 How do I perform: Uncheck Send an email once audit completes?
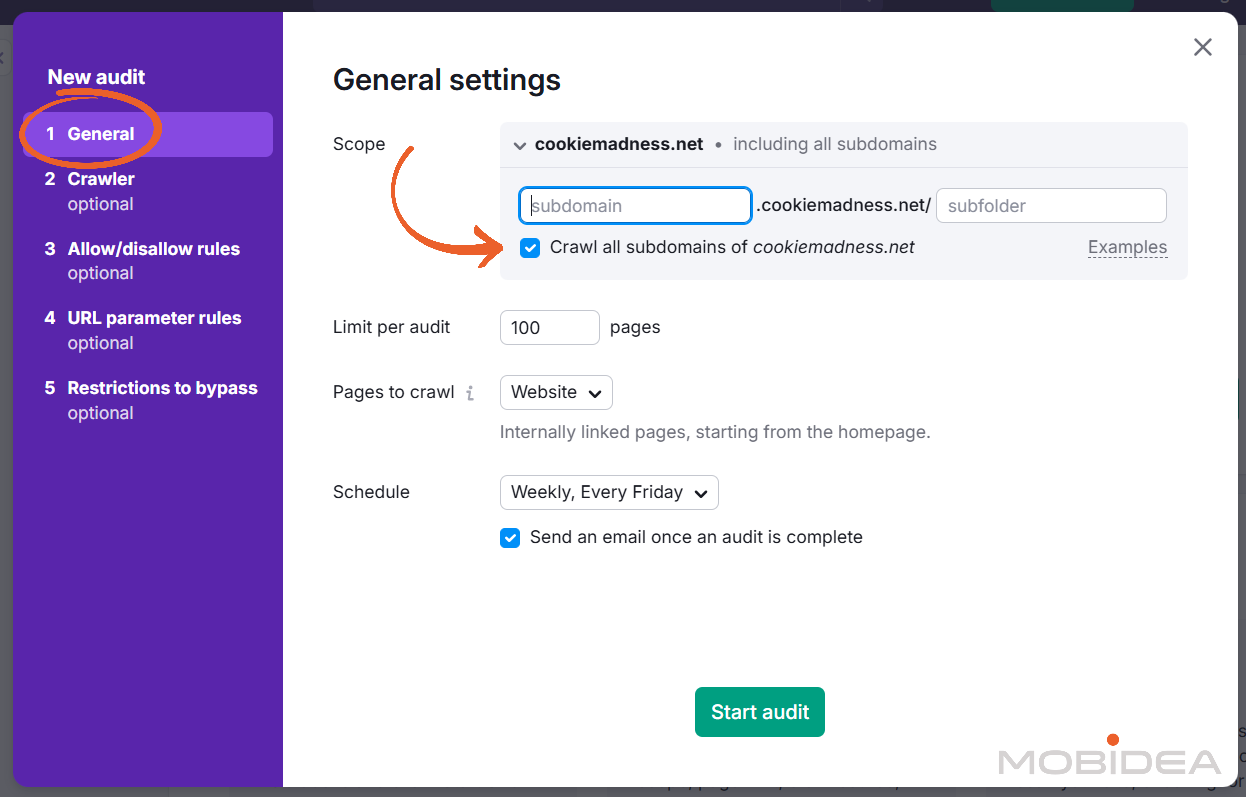pyautogui.click(x=510, y=538)
